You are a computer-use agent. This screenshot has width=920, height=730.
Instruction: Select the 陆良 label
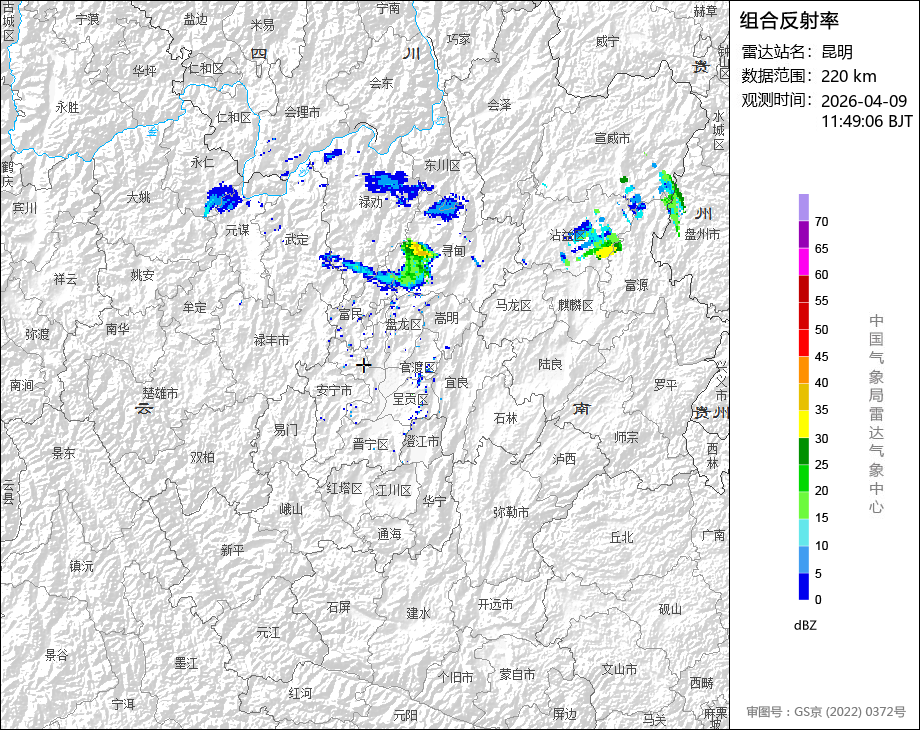550,364
